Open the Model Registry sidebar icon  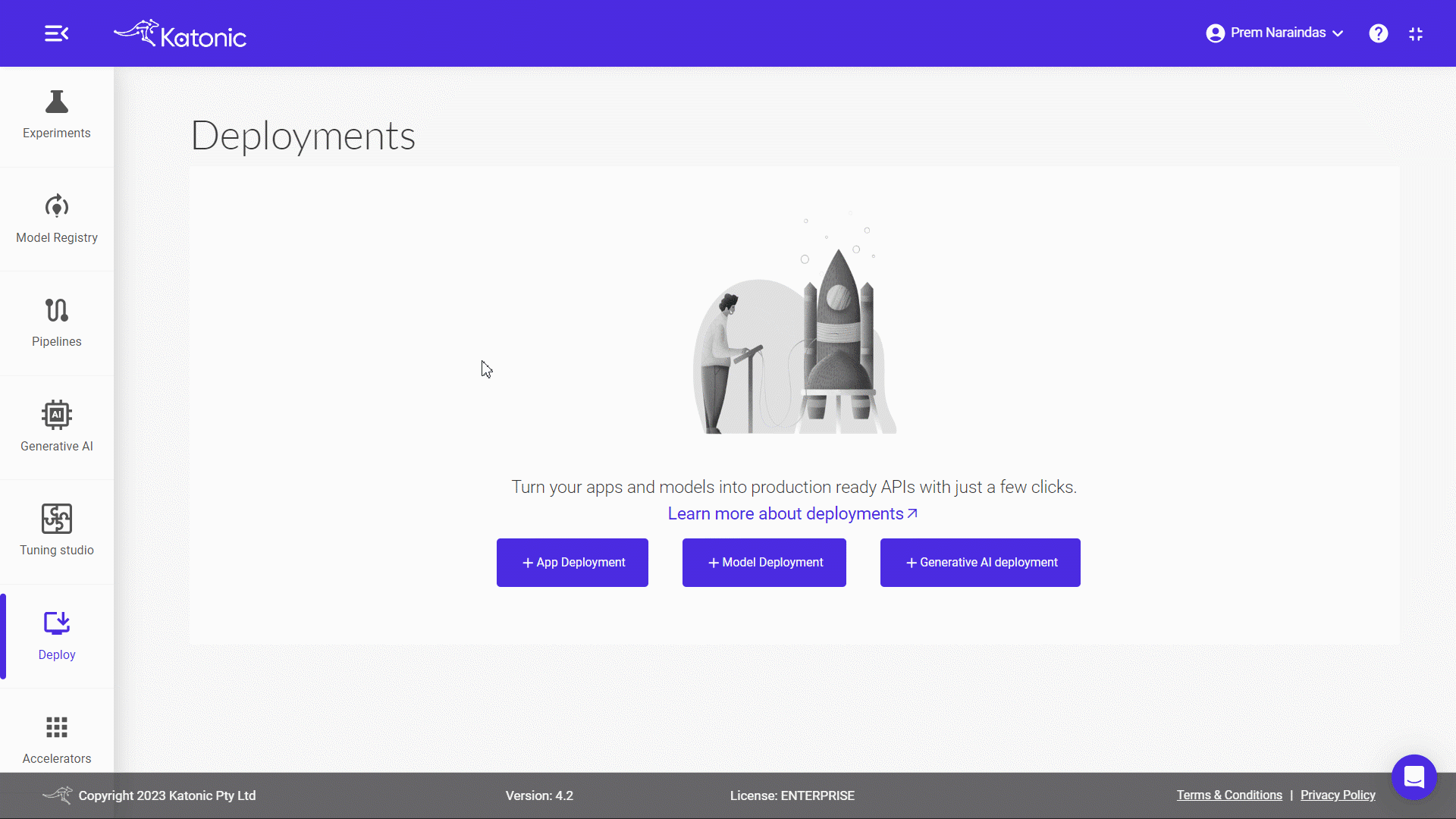[56, 206]
